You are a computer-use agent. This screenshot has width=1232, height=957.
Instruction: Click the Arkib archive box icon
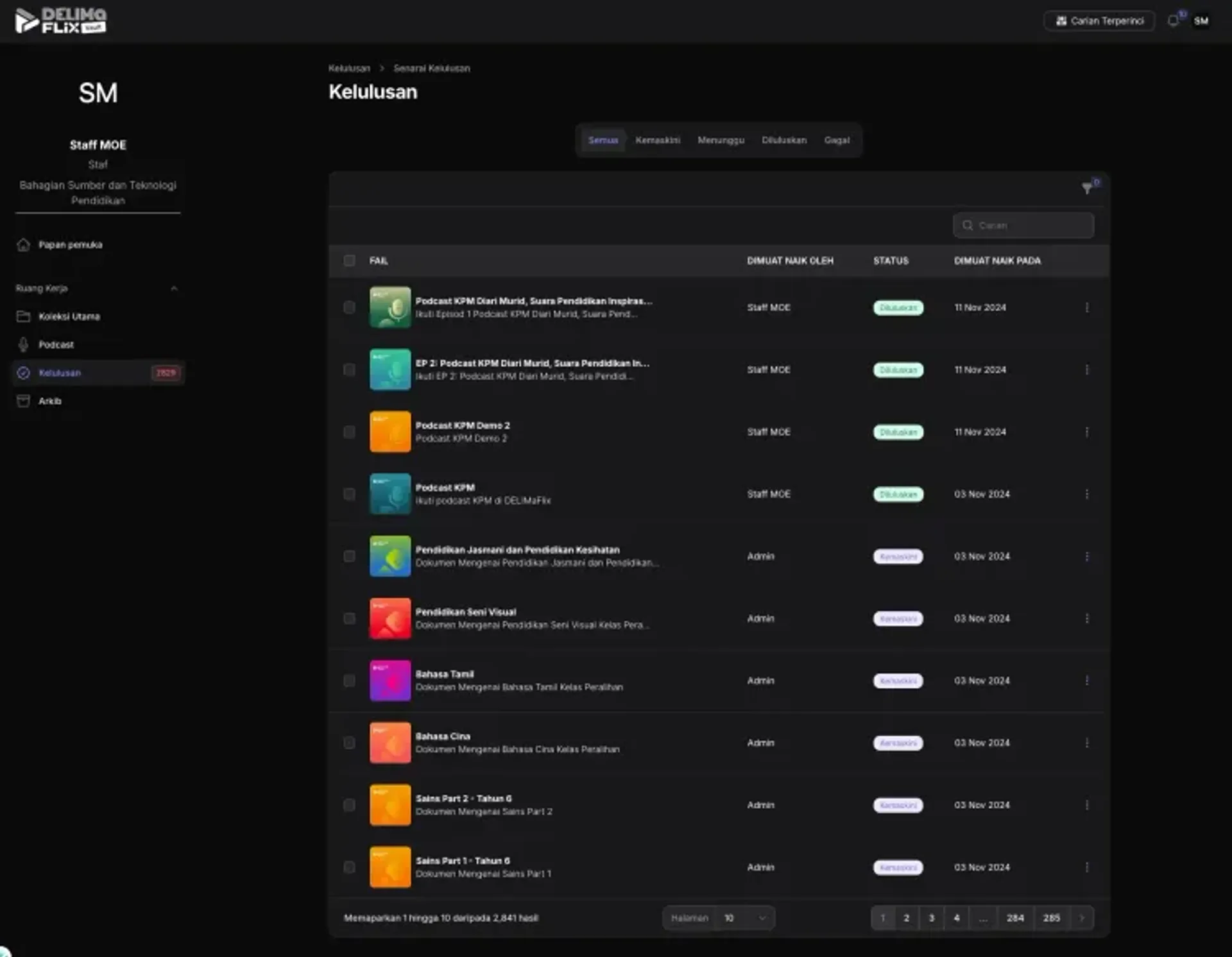click(24, 401)
